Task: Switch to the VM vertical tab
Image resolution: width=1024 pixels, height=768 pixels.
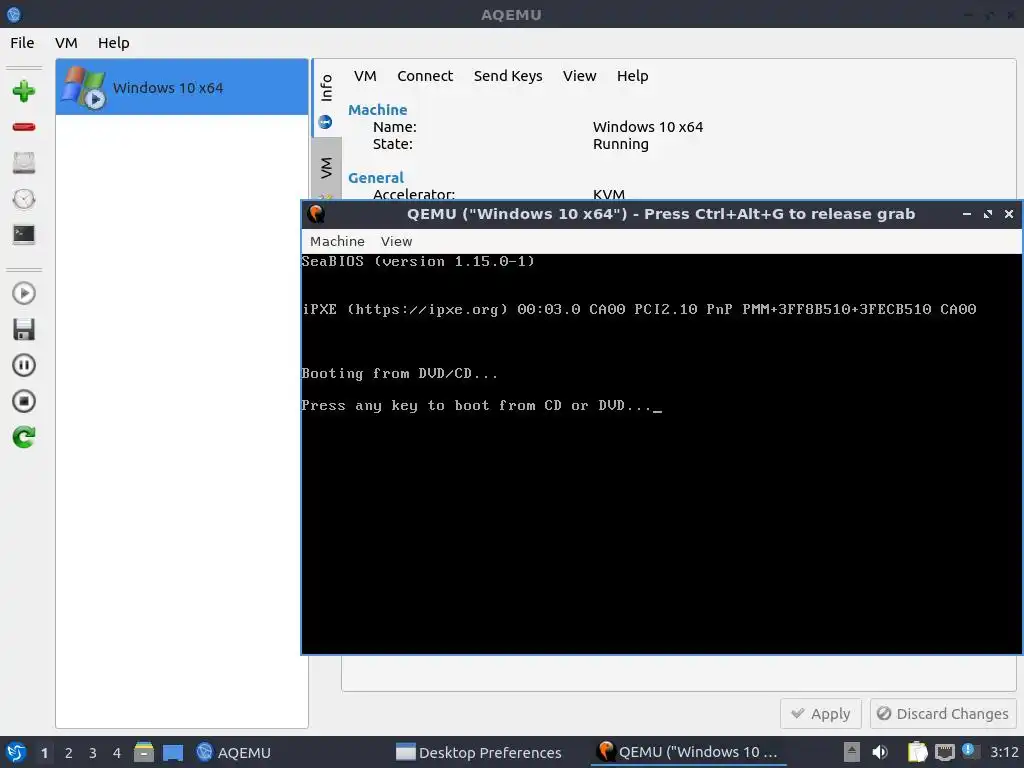Action: click(326, 168)
